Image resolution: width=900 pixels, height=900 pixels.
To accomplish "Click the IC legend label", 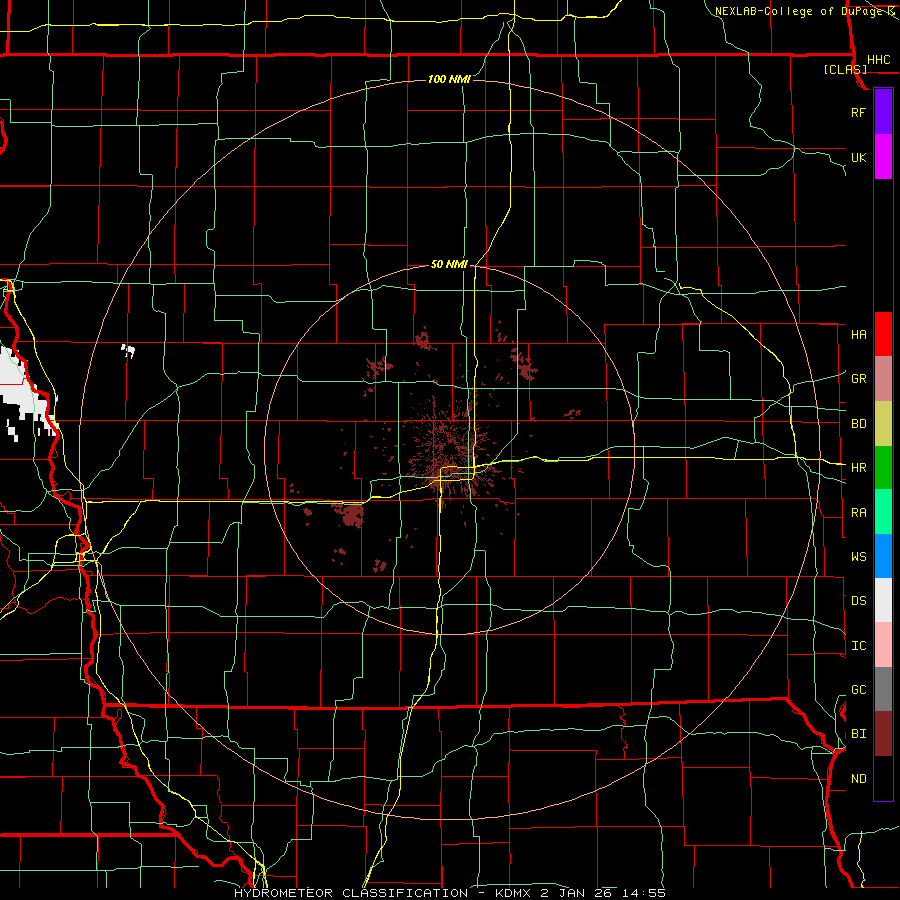I will coord(859,645).
